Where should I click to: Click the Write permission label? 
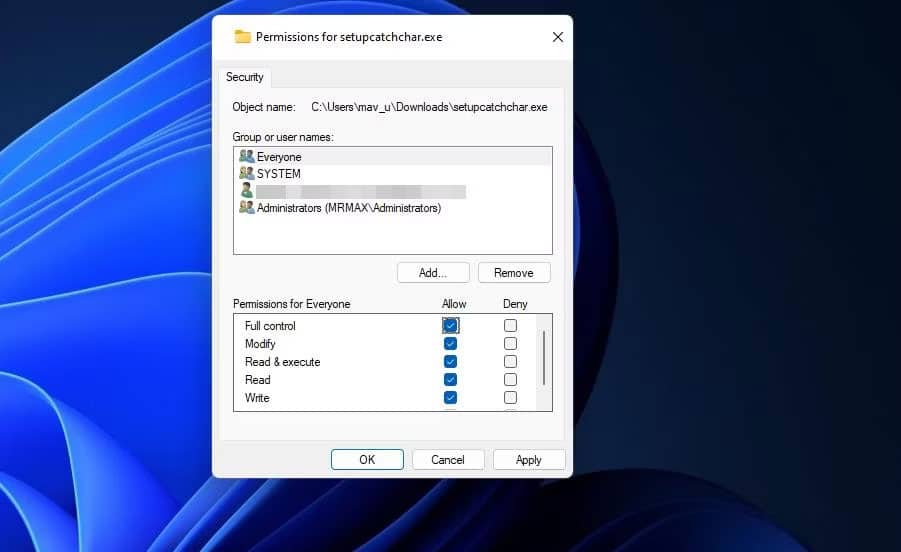coord(257,397)
